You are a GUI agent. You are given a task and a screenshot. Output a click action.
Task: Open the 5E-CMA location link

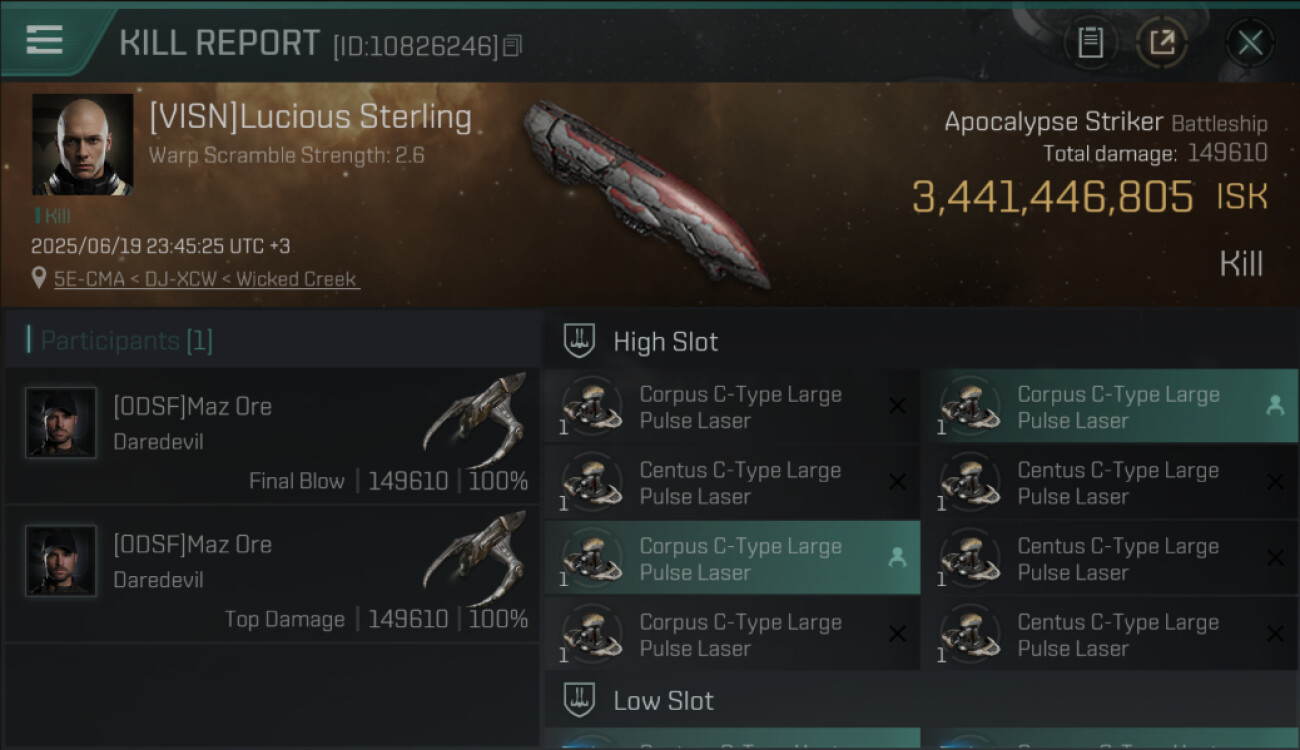click(x=206, y=279)
